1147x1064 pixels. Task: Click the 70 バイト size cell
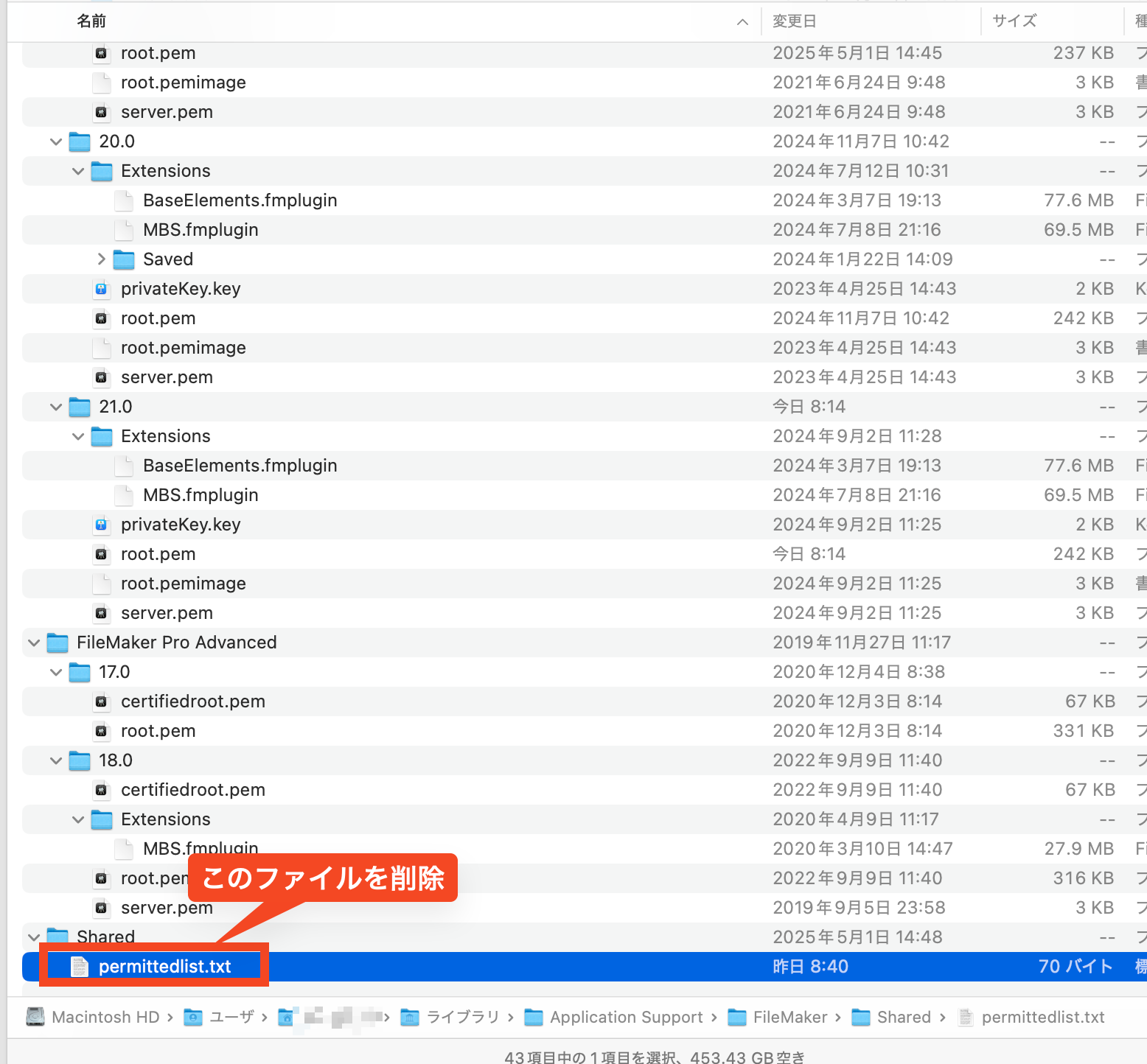(x=1075, y=967)
